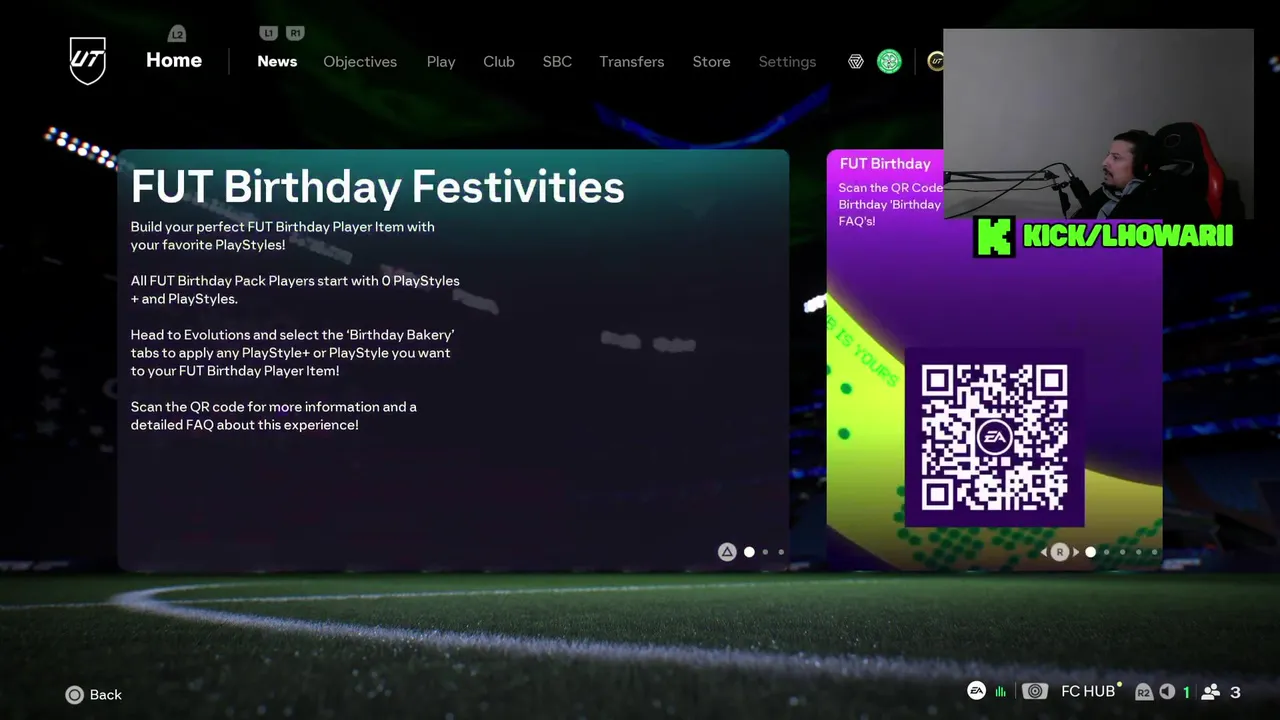Open FC HUB from the bottom bar

tap(1088, 692)
